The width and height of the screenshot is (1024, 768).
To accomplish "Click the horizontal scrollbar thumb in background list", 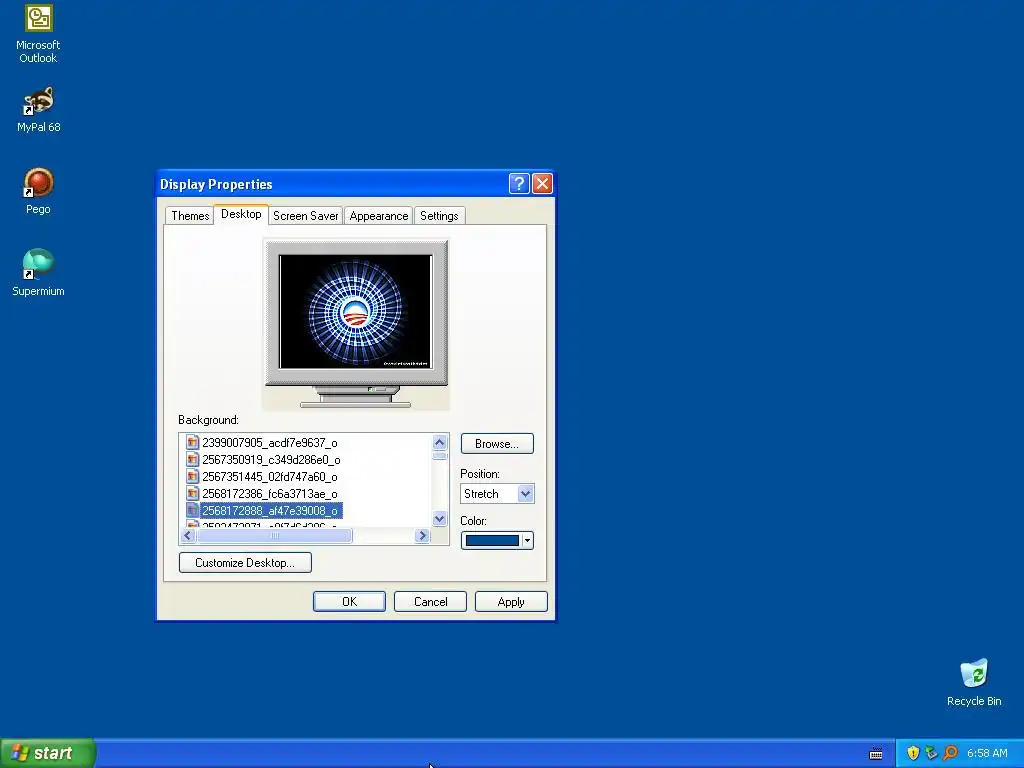I will 274,536.
